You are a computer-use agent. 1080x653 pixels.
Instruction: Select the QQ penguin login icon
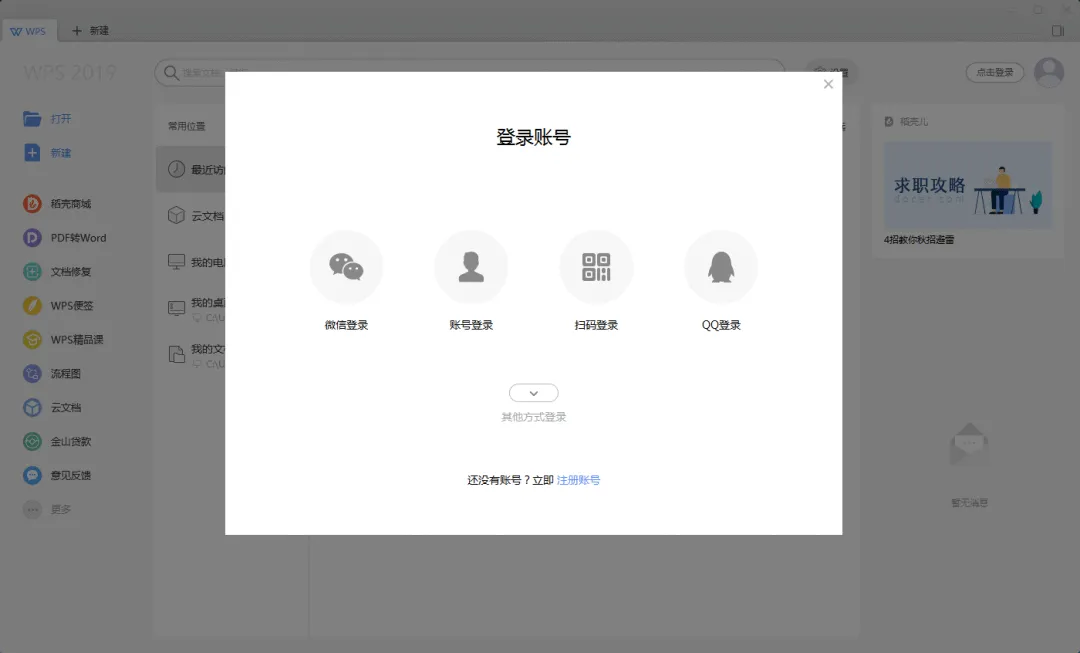tap(721, 267)
